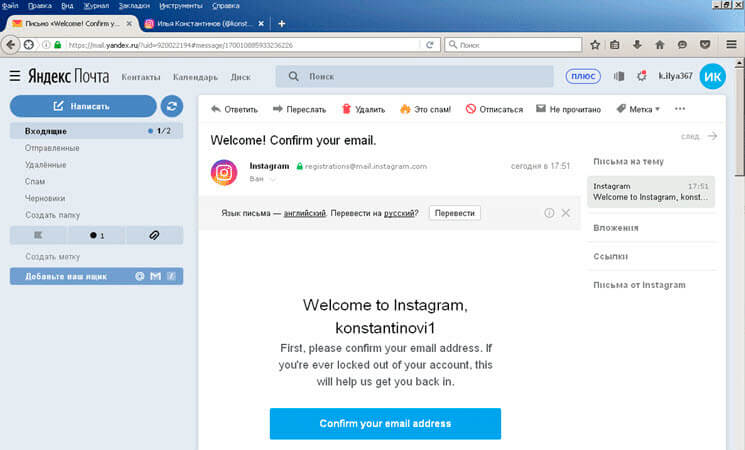Dismiss the translation bar with X

565,213
